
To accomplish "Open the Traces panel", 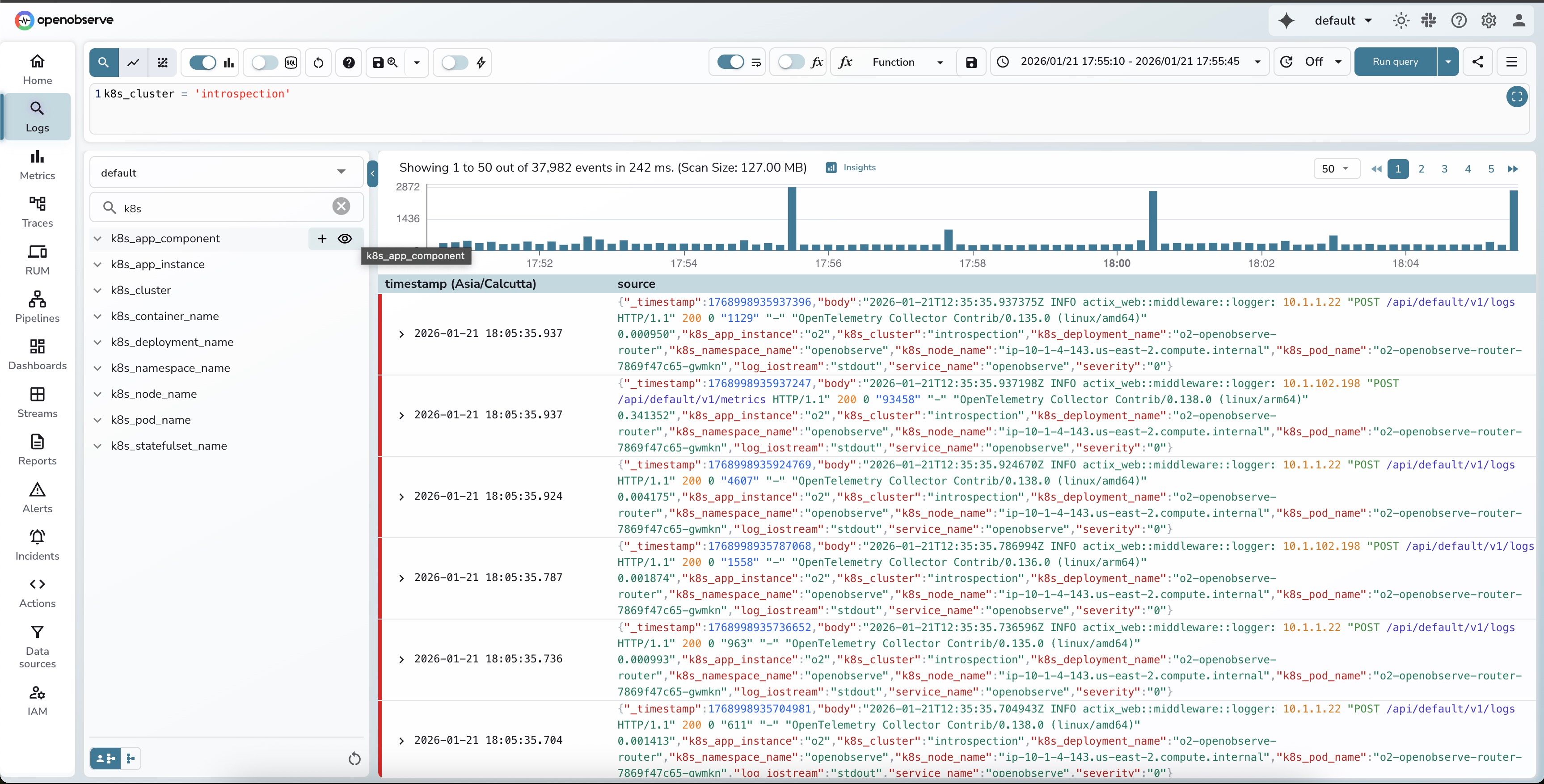I will (37, 211).
